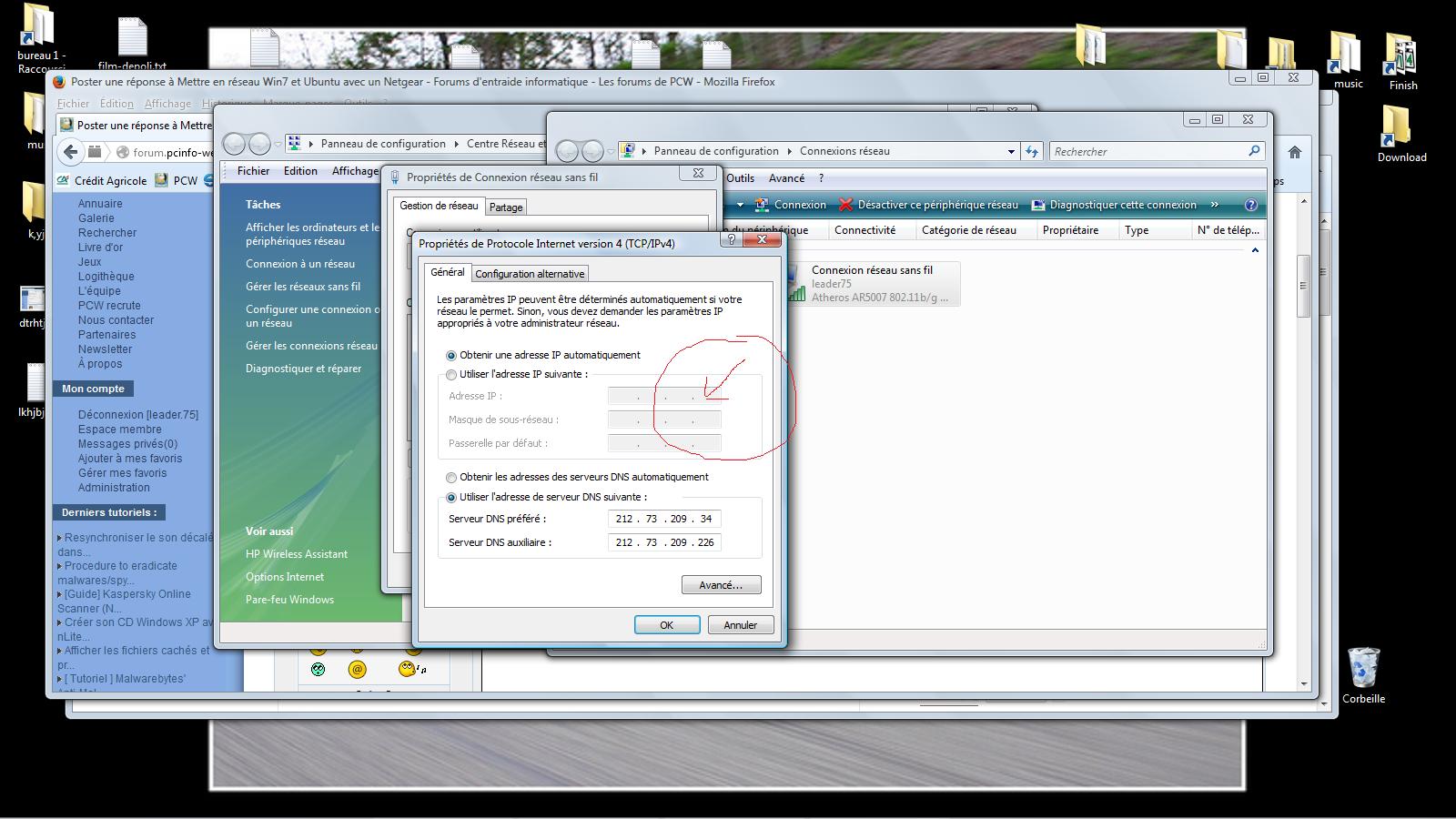Click the 'Annuaire' forum sidebar link

pos(100,204)
